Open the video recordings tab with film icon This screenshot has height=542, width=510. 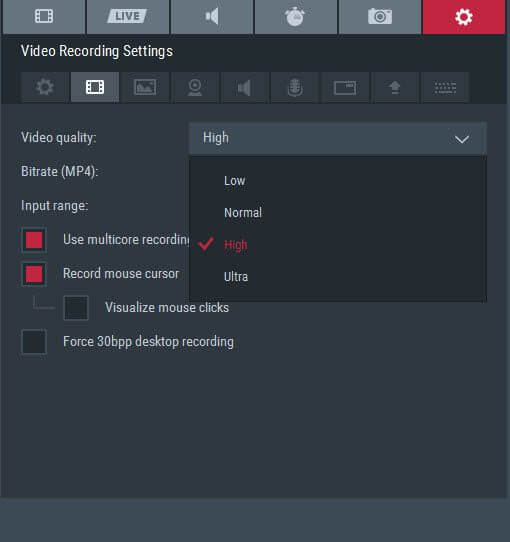click(x=44, y=17)
